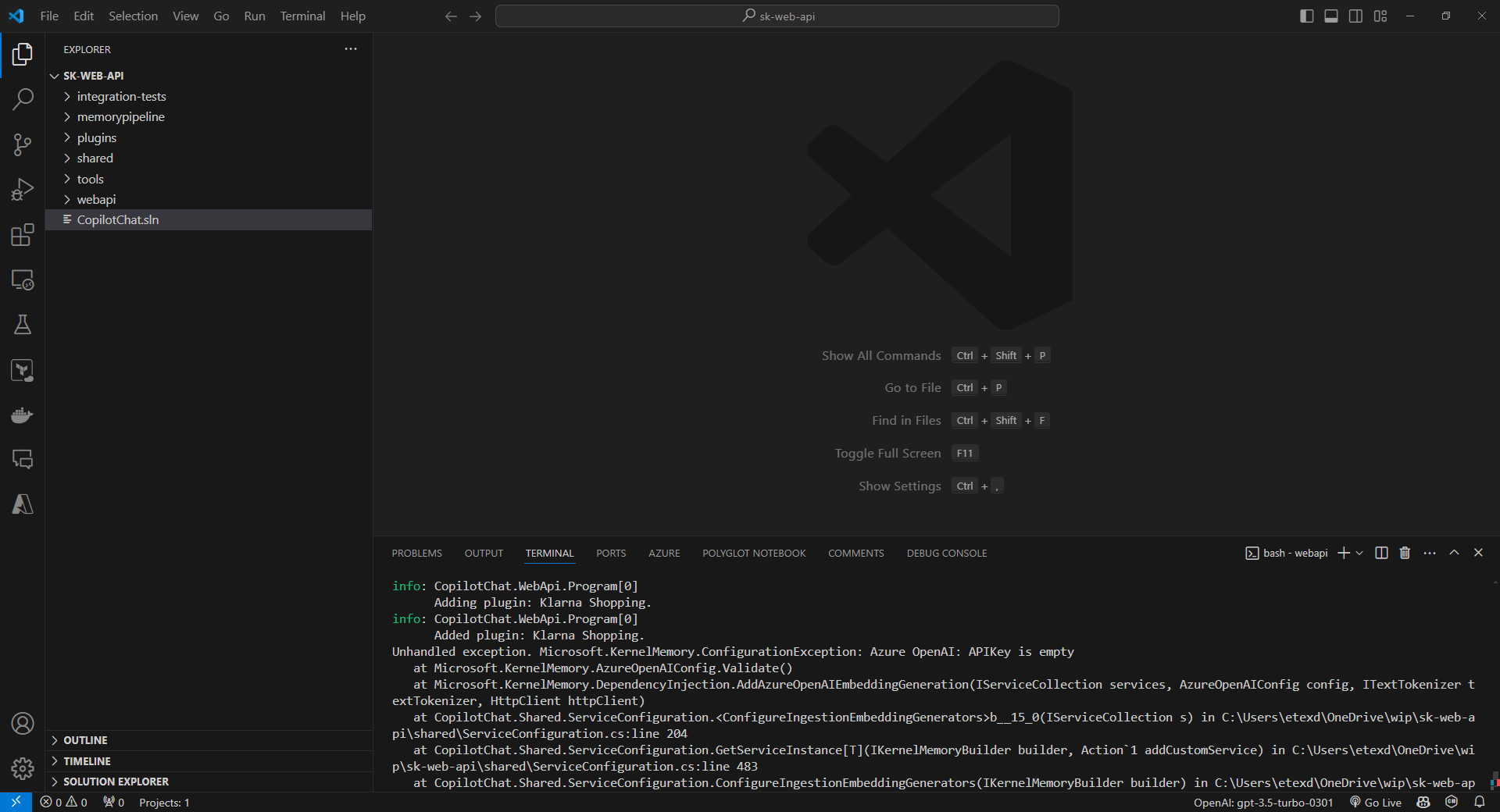
Task: Expand the Solution Explorer section
Action: click(x=208, y=782)
